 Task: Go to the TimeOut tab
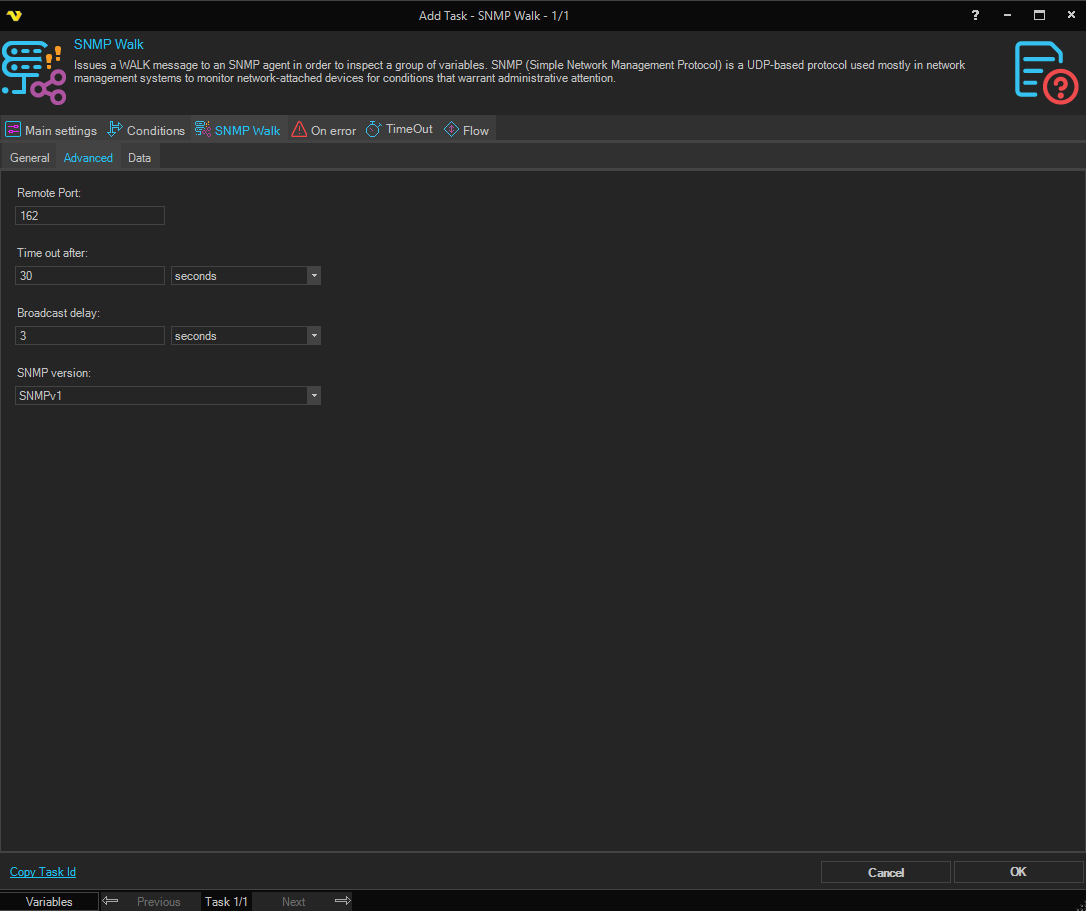click(x=400, y=130)
